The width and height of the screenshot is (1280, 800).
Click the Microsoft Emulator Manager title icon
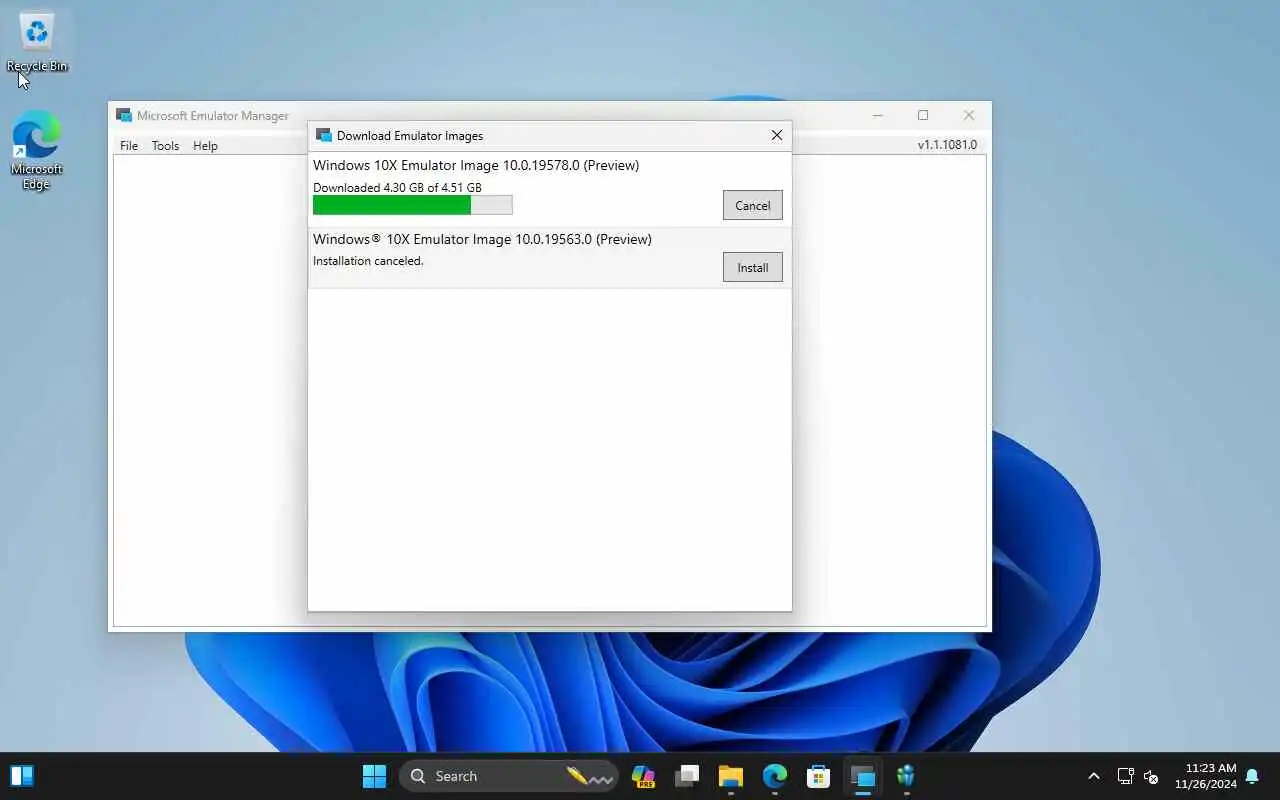[x=124, y=115]
